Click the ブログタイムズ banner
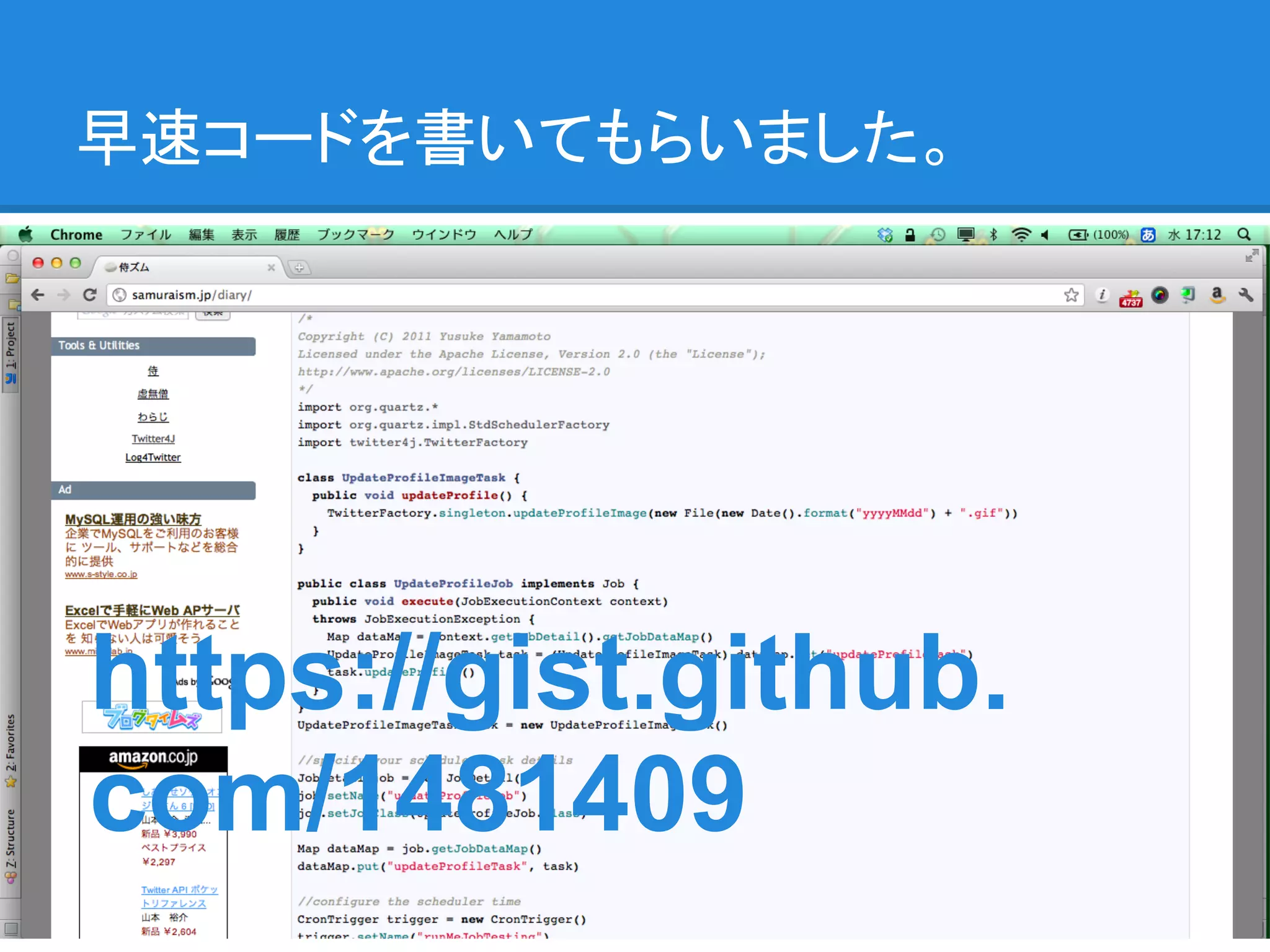This screenshot has height=952, width=1270. [152, 718]
